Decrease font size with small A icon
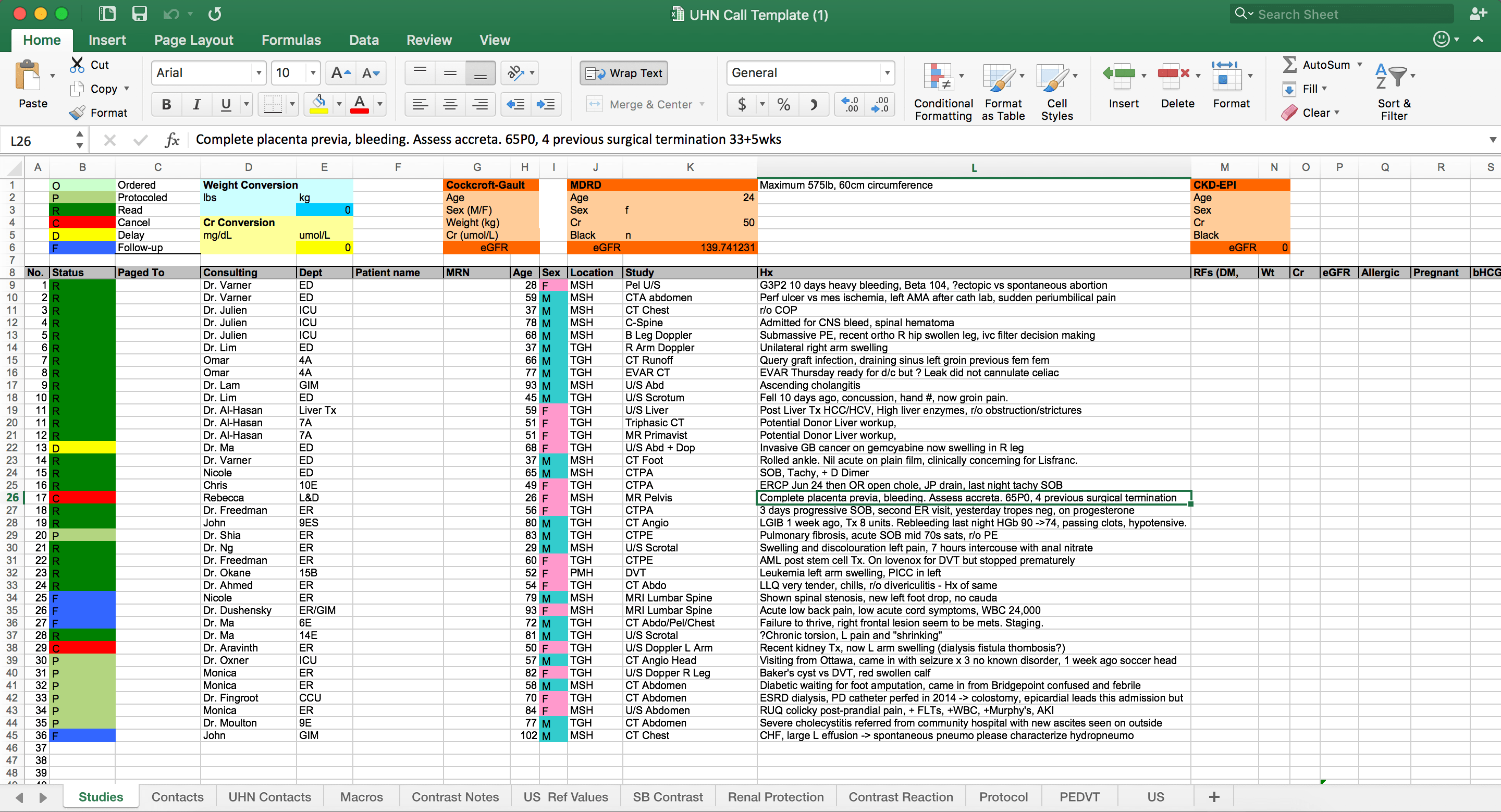Viewport: 1501px width, 812px height. click(371, 73)
